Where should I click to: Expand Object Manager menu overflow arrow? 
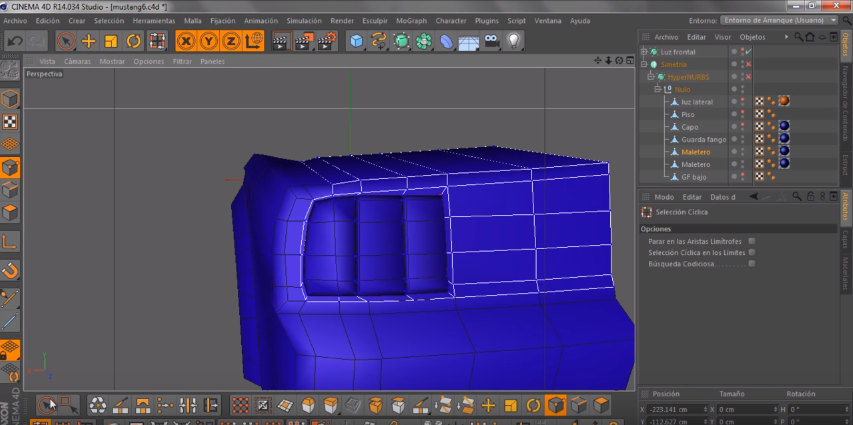786,37
